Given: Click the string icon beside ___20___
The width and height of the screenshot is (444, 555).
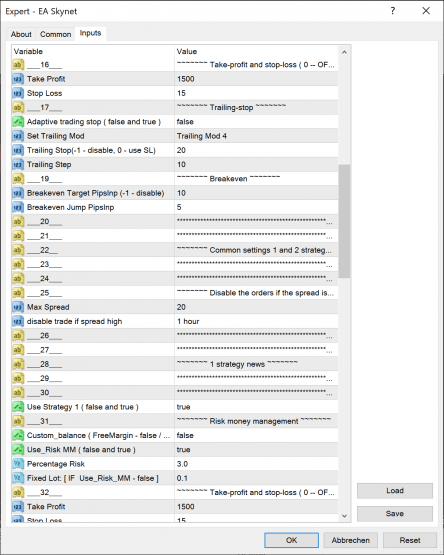Looking at the screenshot, I should (18, 222).
